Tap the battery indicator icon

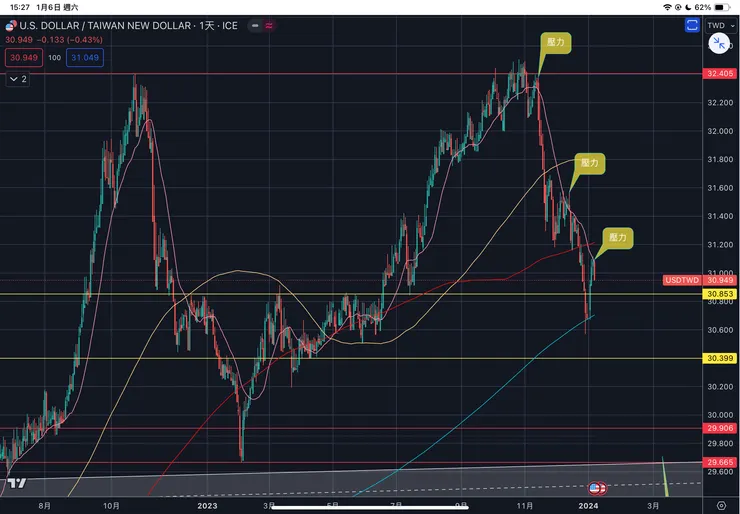(722, 7)
